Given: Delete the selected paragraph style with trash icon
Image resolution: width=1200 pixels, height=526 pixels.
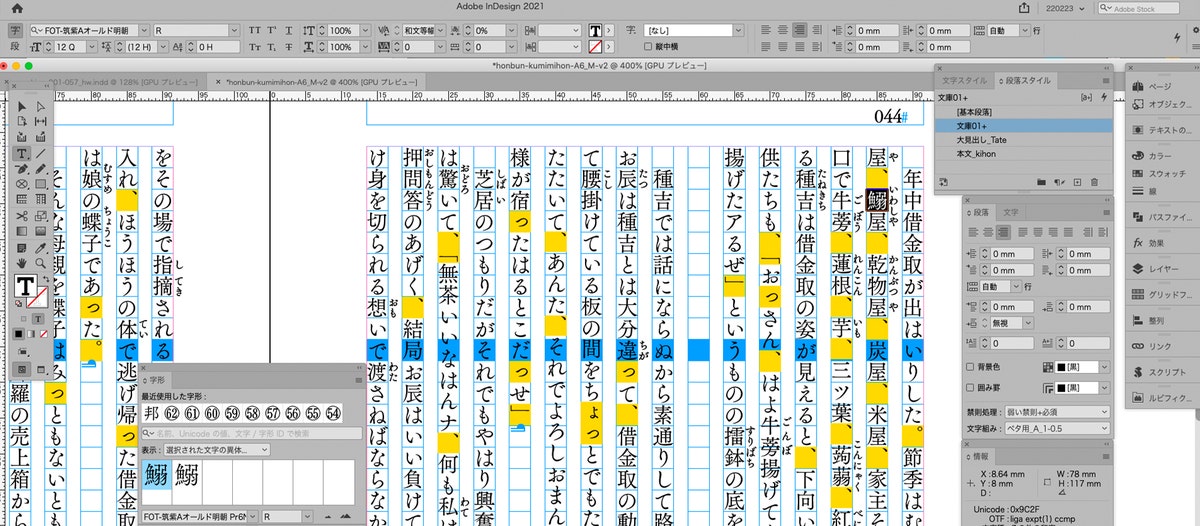Looking at the screenshot, I should click(1094, 182).
